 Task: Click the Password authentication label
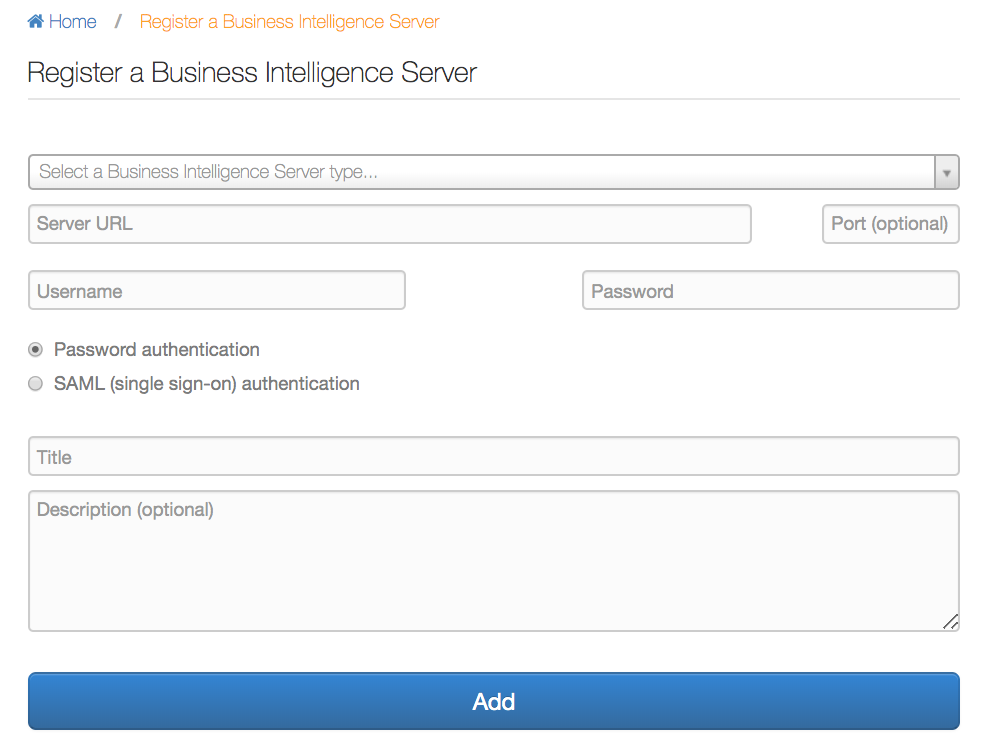point(157,350)
